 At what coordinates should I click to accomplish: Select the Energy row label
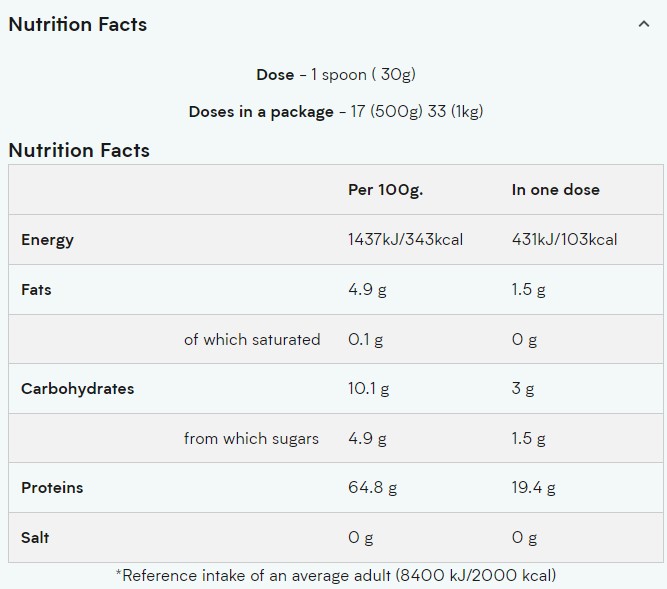tap(47, 240)
